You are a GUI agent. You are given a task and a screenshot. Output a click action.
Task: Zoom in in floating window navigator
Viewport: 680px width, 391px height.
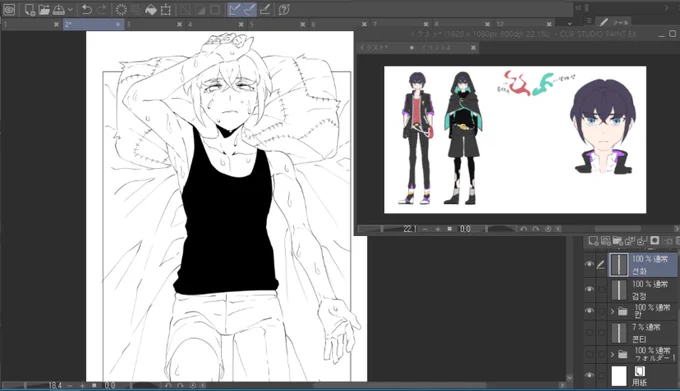click(438, 229)
